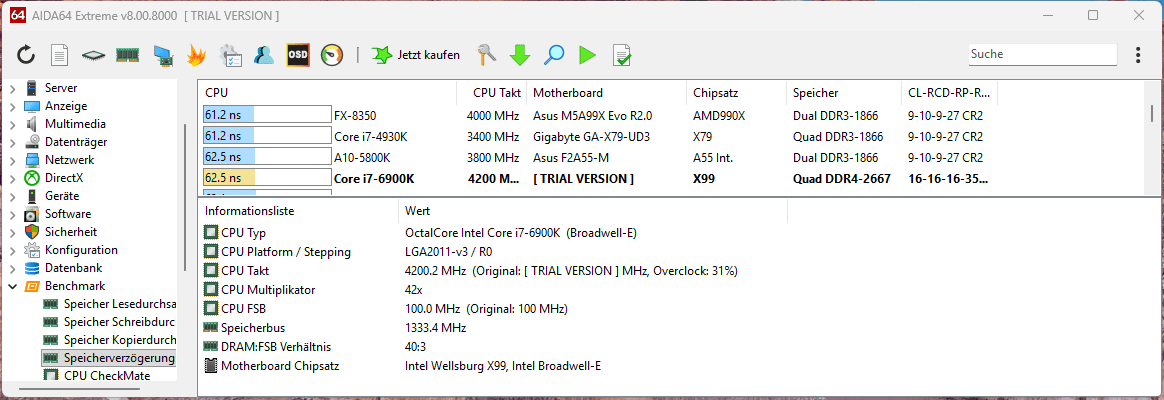The height and width of the screenshot is (400, 1164).
Task: Click the FX-8350 61.2 ns bar
Action: click(x=267, y=115)
